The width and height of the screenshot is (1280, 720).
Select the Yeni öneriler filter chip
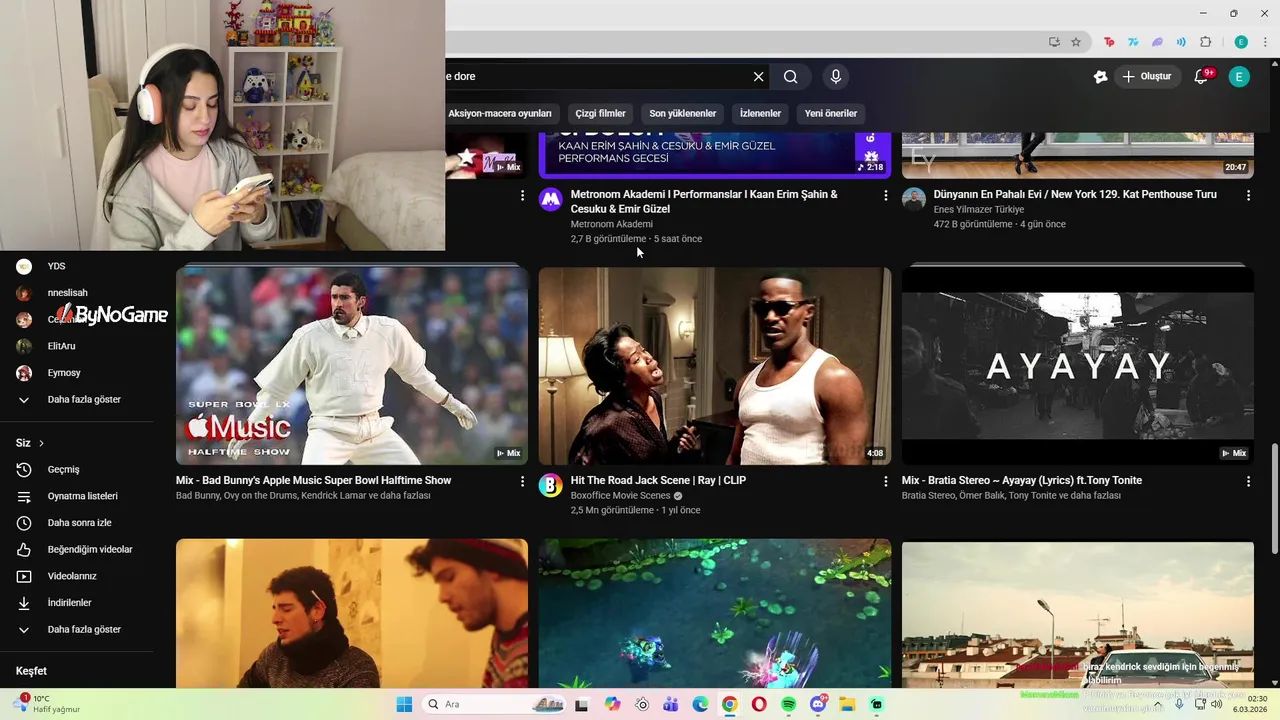coord(831,113)
